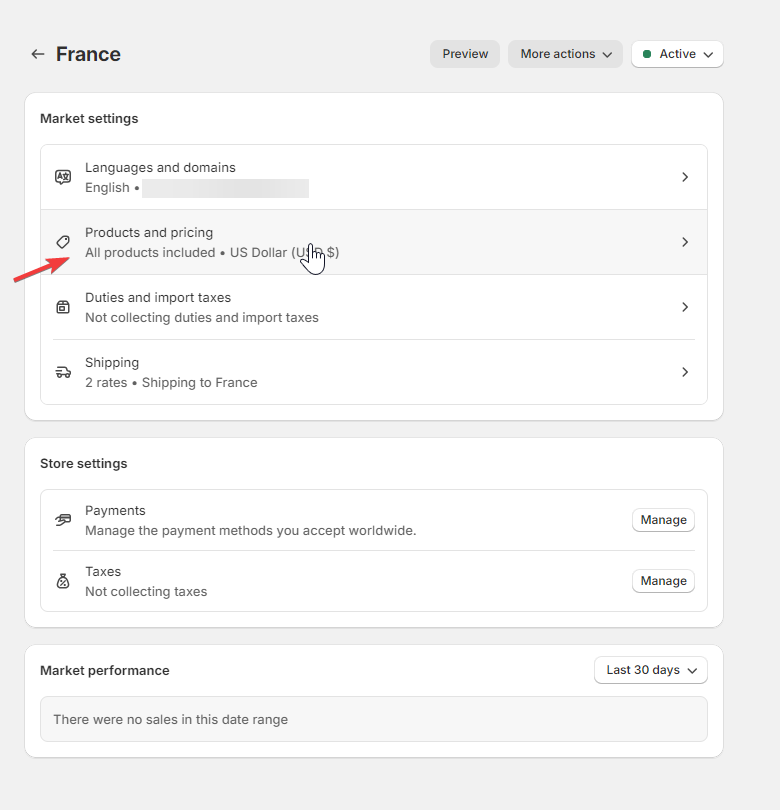The image size is (780, 810).
Task: Select the Duties and import taxes title
Action: 158,298
